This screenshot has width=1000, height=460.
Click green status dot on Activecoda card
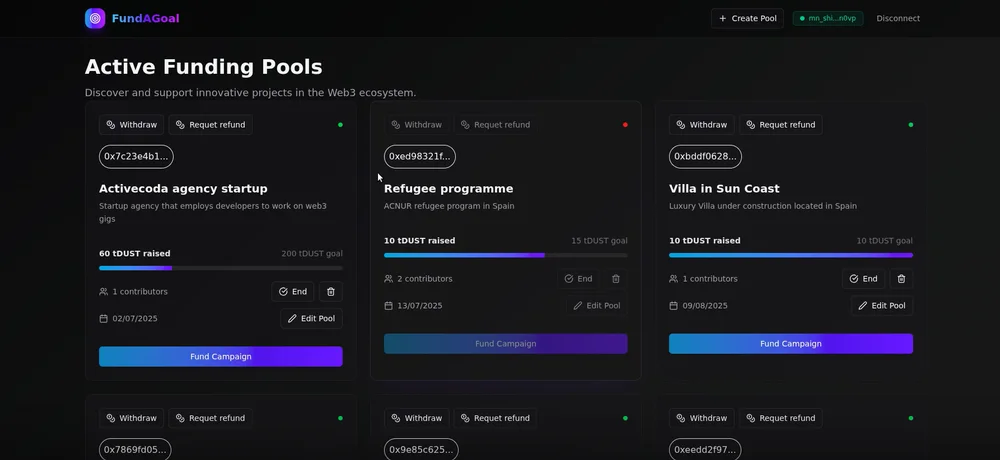[340, 125]
